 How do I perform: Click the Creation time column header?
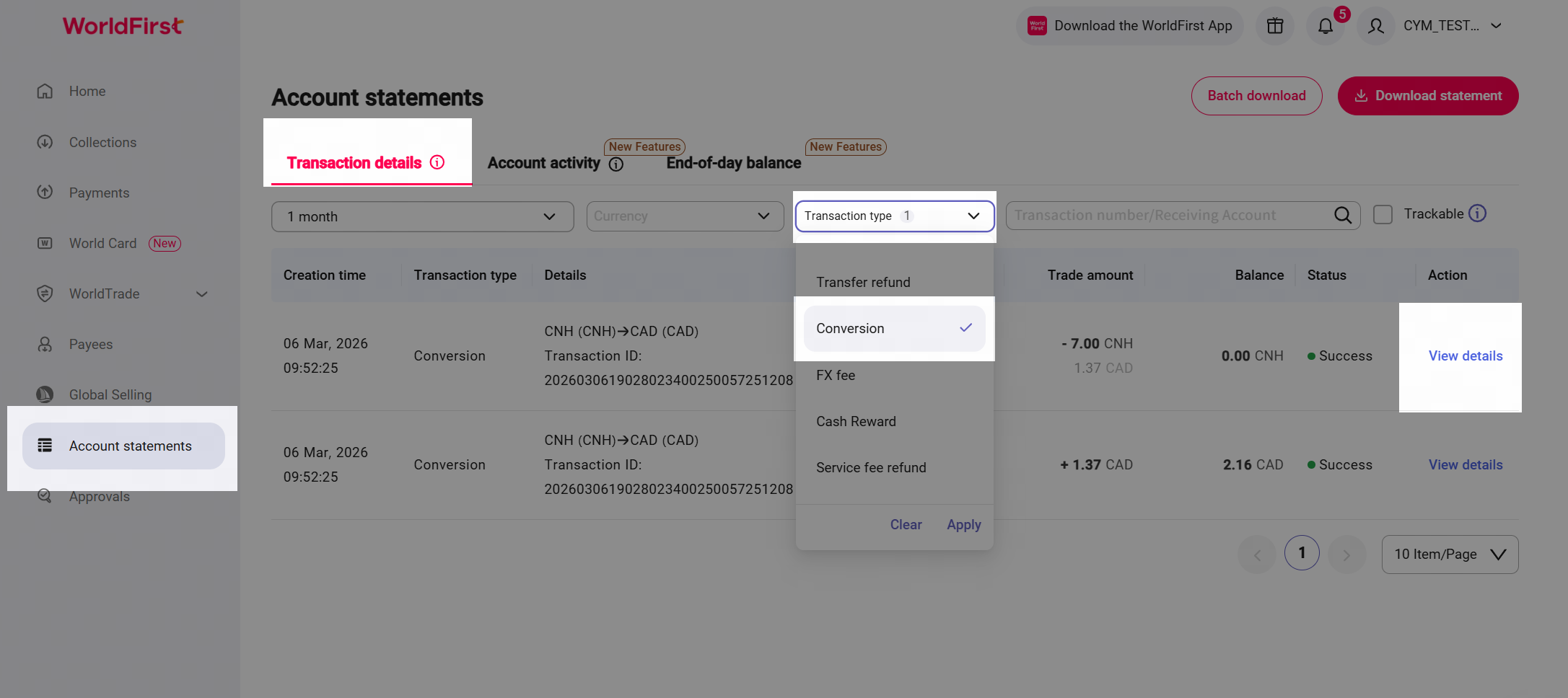325,275
